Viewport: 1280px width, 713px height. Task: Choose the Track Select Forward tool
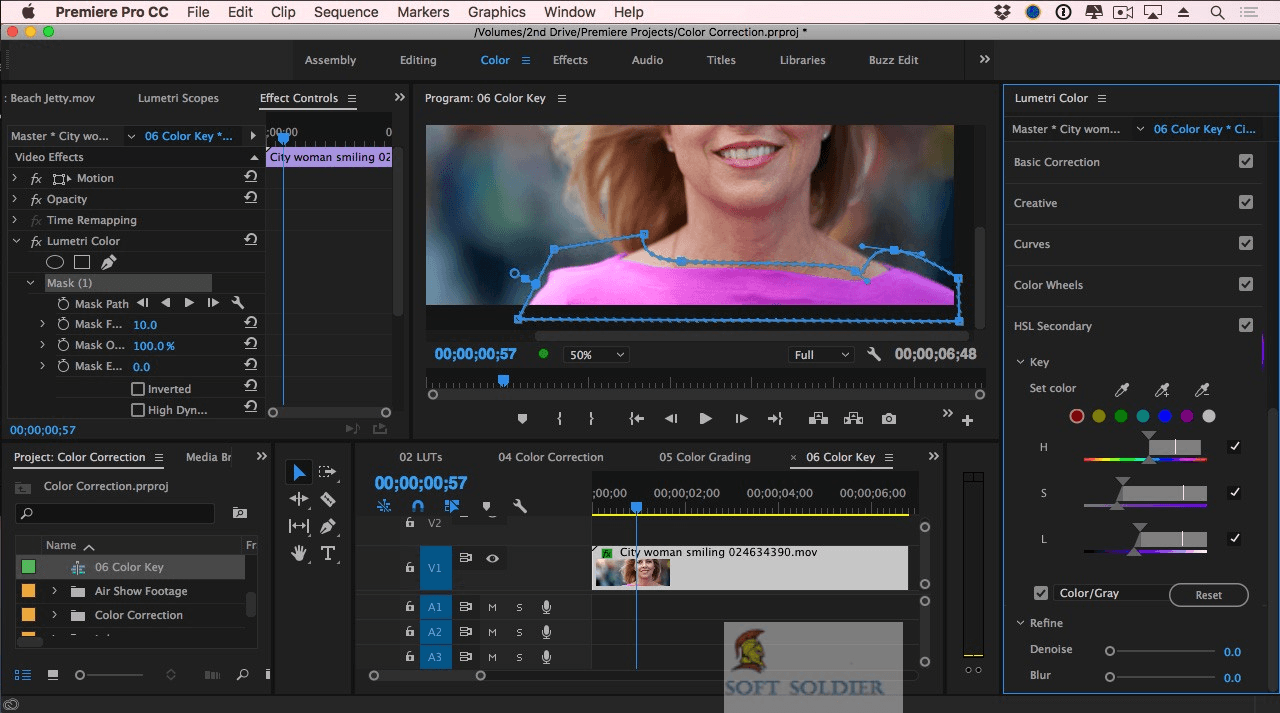click(x=327, y=472)
